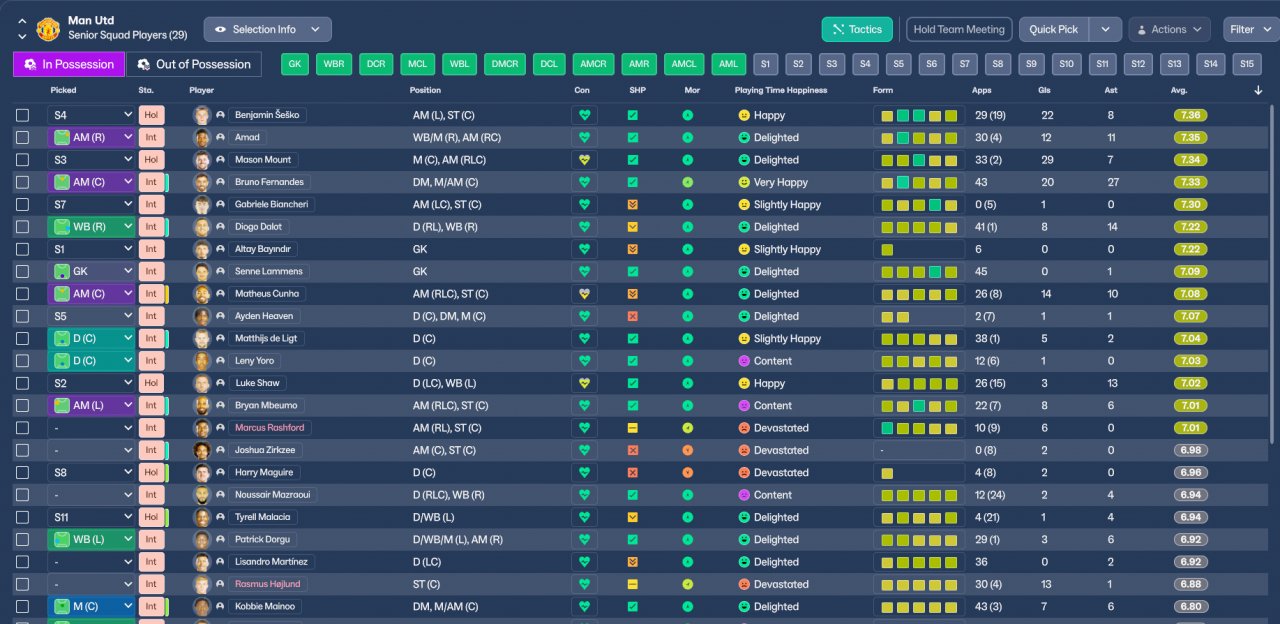The height and width of the screenshot is (624, 1280).
Task: Click Benjamin Šeško's form rating squares
Action: [x=918, y=115]
